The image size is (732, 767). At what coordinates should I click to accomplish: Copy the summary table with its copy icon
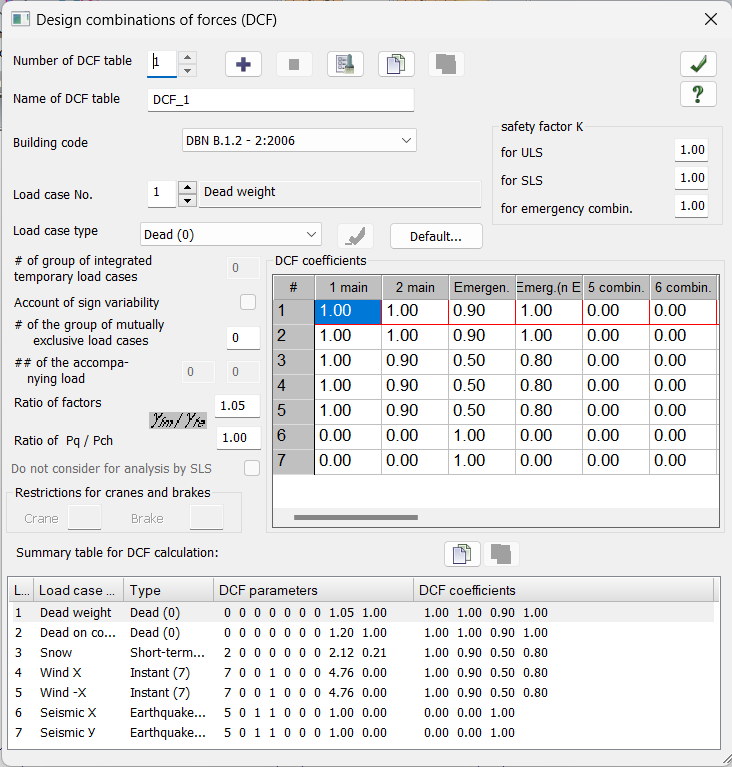[x=462, y=553]
